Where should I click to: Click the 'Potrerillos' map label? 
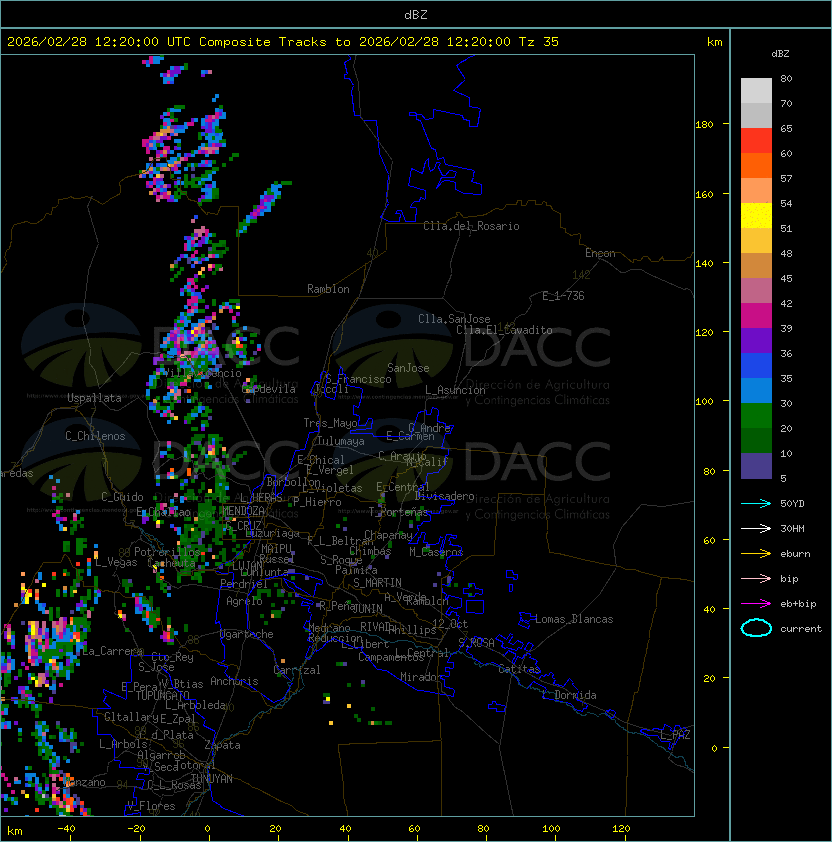167,551
